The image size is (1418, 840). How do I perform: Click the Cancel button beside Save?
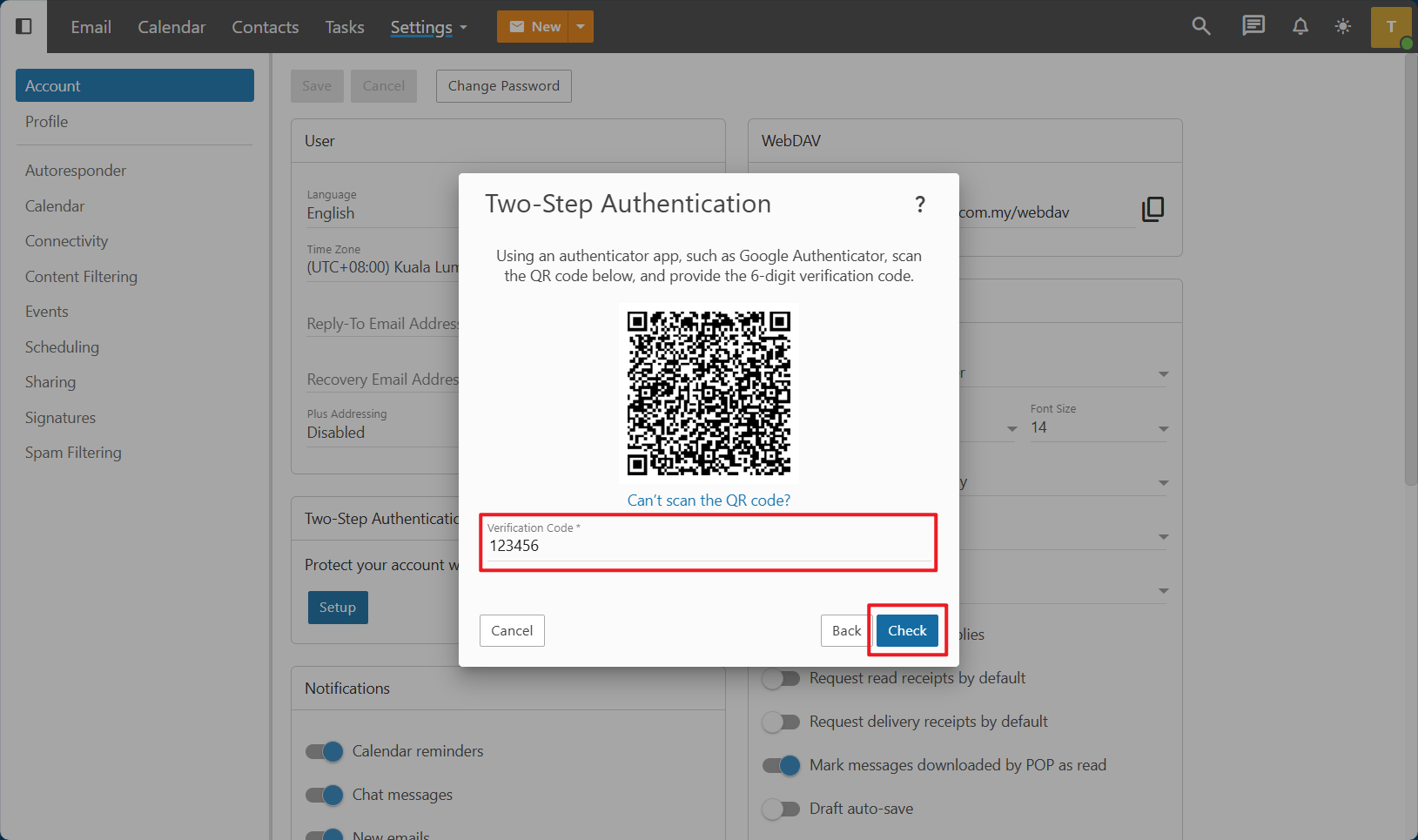tap(384, 86)
